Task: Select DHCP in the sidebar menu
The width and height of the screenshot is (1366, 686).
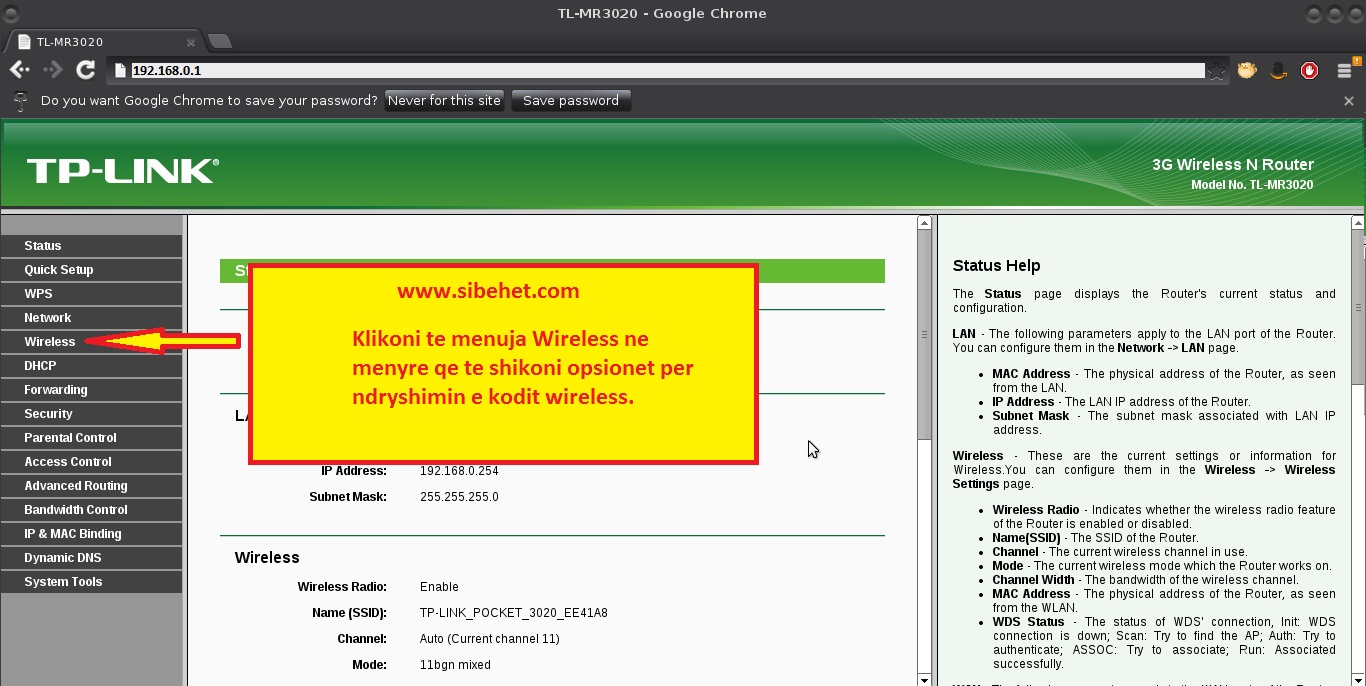Action: click(x=40, y=366)
